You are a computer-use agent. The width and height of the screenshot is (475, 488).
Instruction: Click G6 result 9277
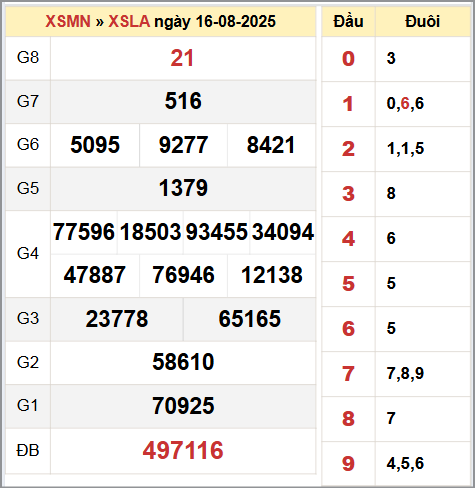point(183,145)
